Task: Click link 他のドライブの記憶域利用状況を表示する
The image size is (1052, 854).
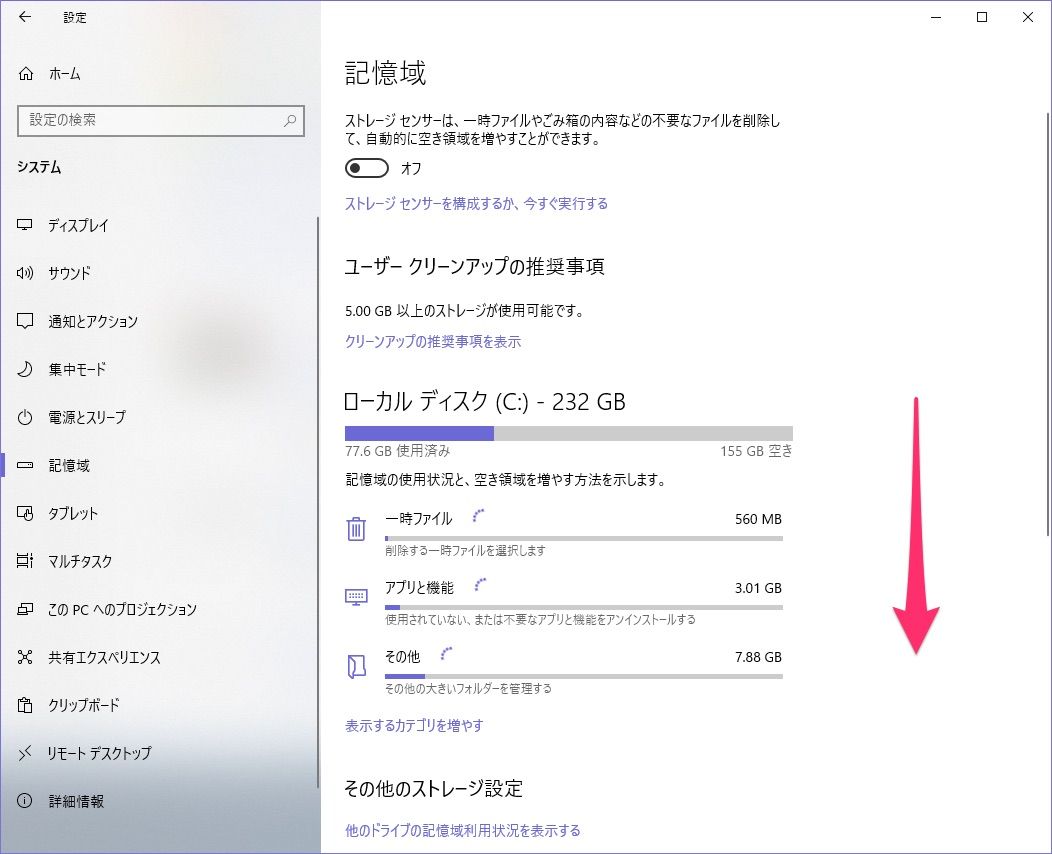Action: (463, 831)
